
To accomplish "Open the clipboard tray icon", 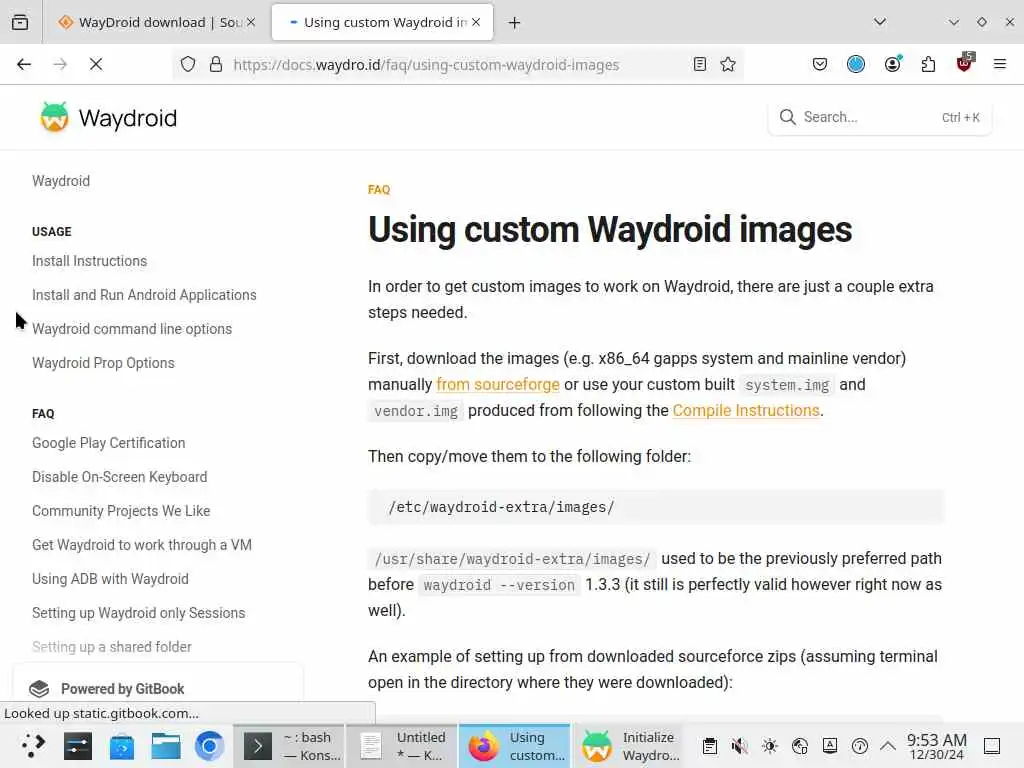I will click(x=710, y=746).
